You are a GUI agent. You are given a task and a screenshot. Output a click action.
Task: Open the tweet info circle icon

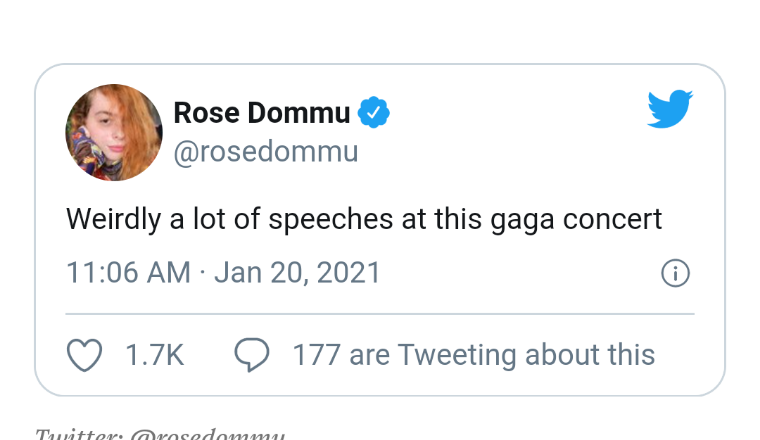coord(676,273)
